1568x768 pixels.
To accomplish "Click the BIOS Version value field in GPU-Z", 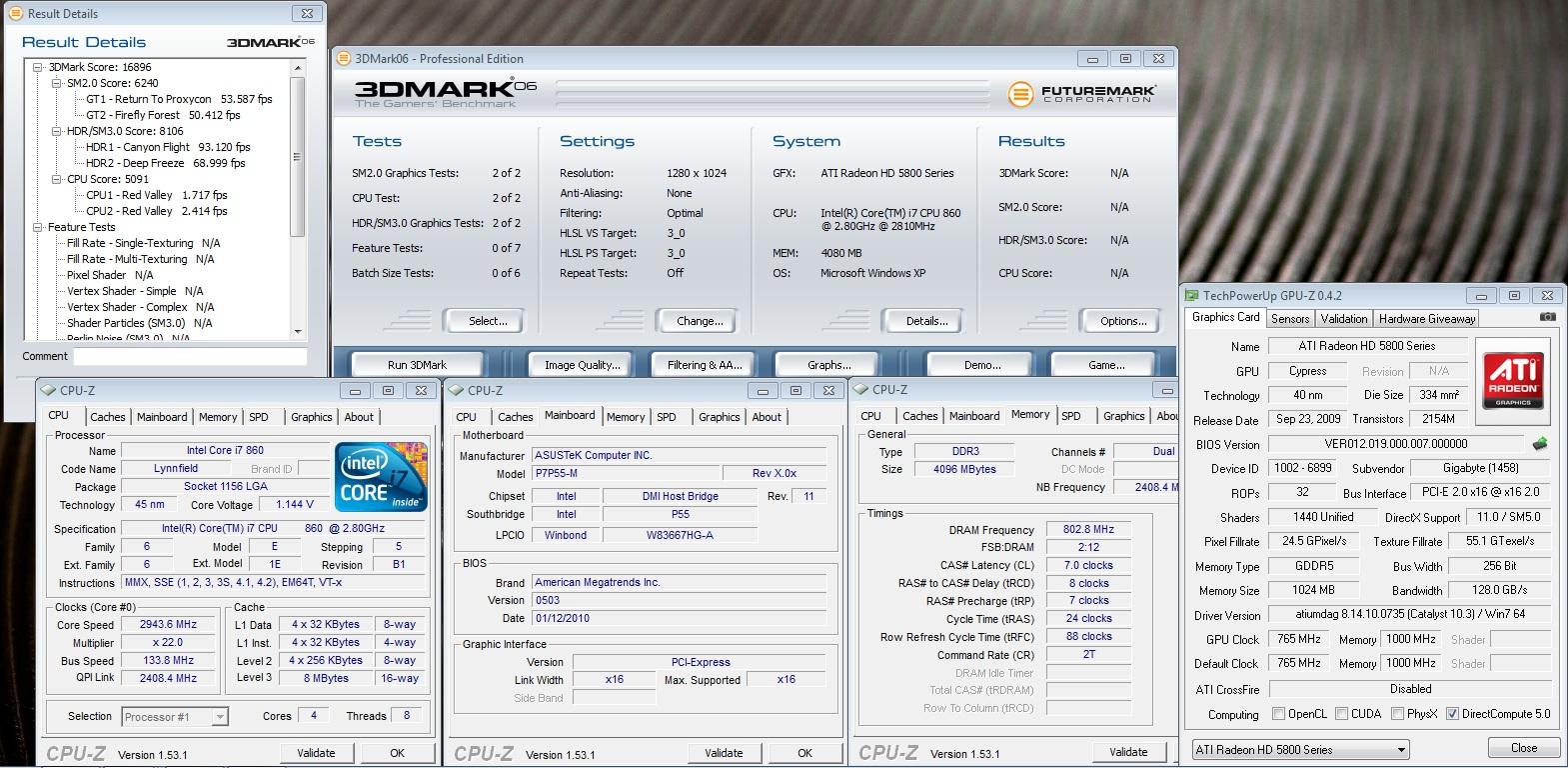I will (x=1395, y=444).
